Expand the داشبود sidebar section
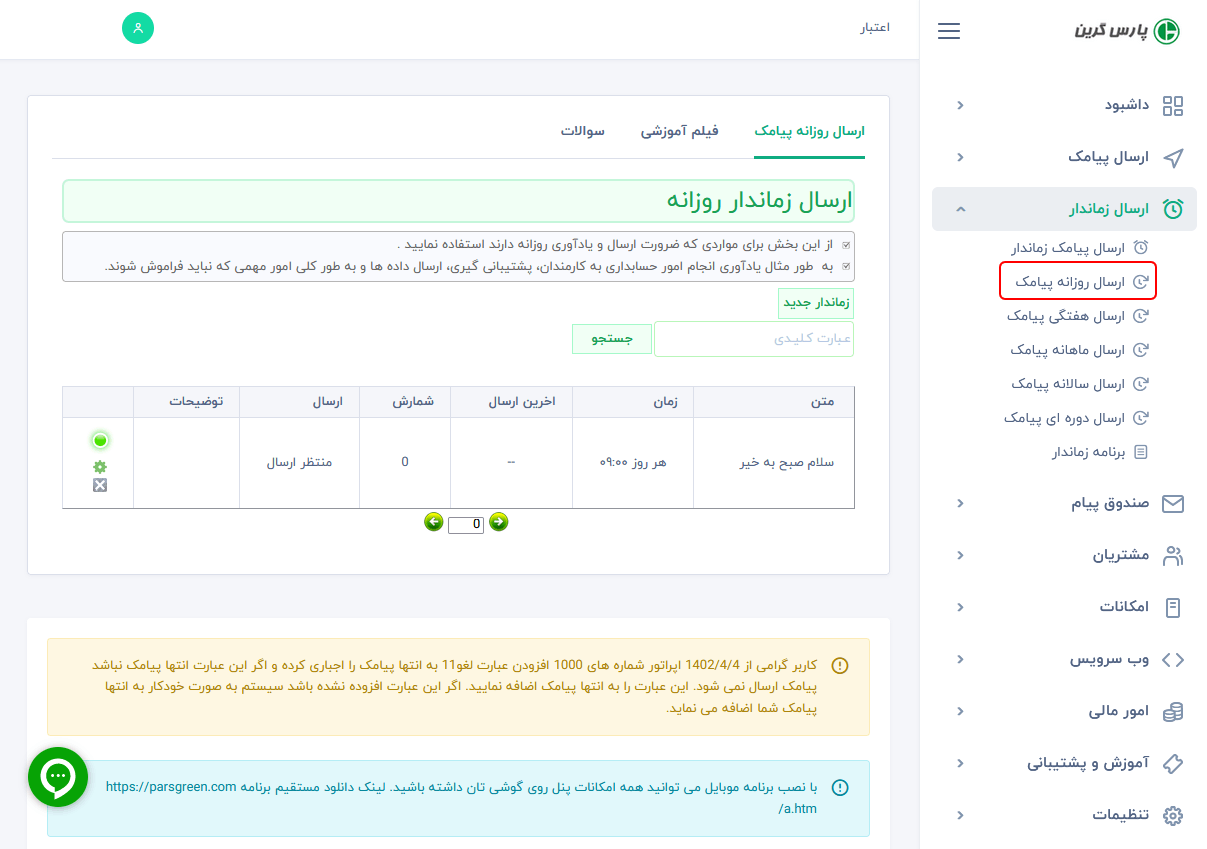The width and height of the screenshot is (1207, 849). click(x=960, y=105)
